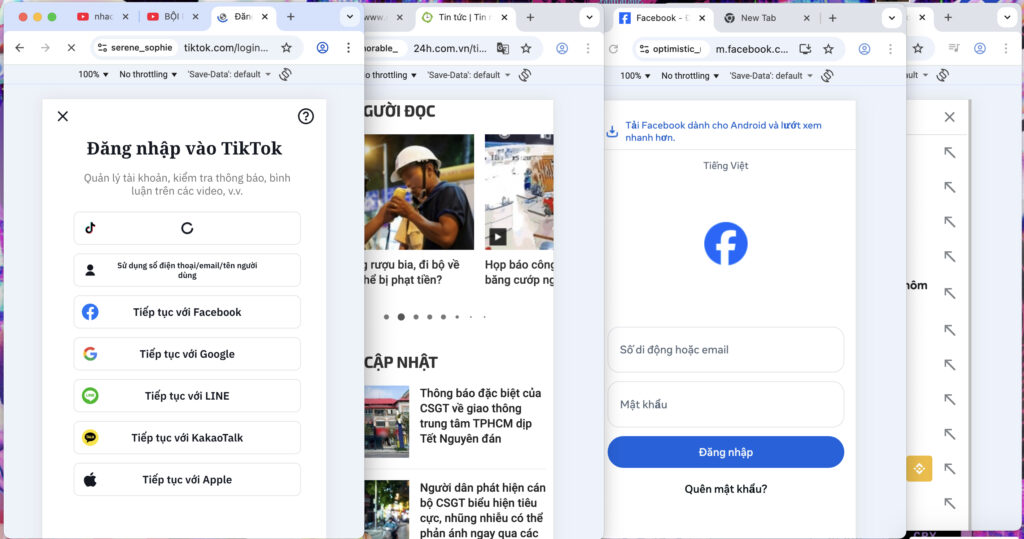Click rotate device icon in Facebook window toolbar

(829, 75)
